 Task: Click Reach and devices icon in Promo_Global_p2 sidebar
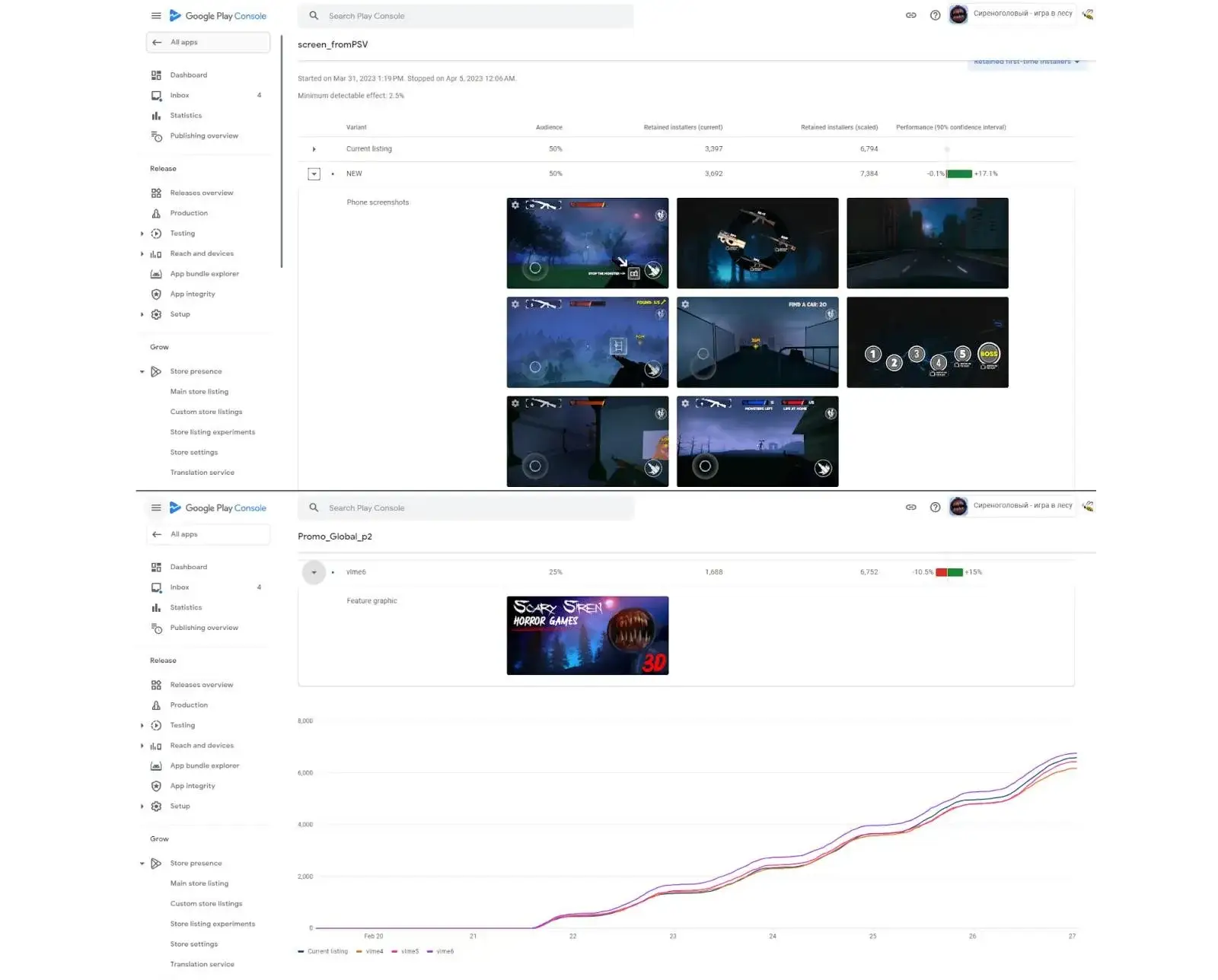156,746
